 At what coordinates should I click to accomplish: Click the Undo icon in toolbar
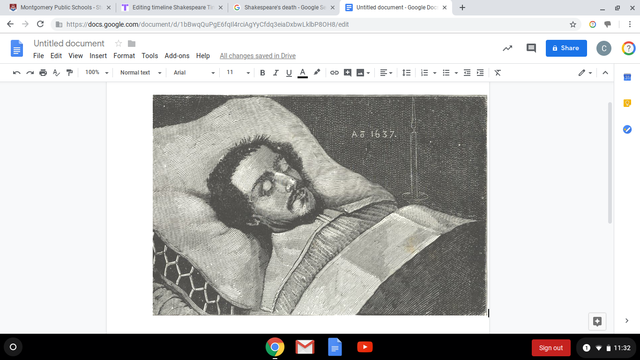[16, 73]
